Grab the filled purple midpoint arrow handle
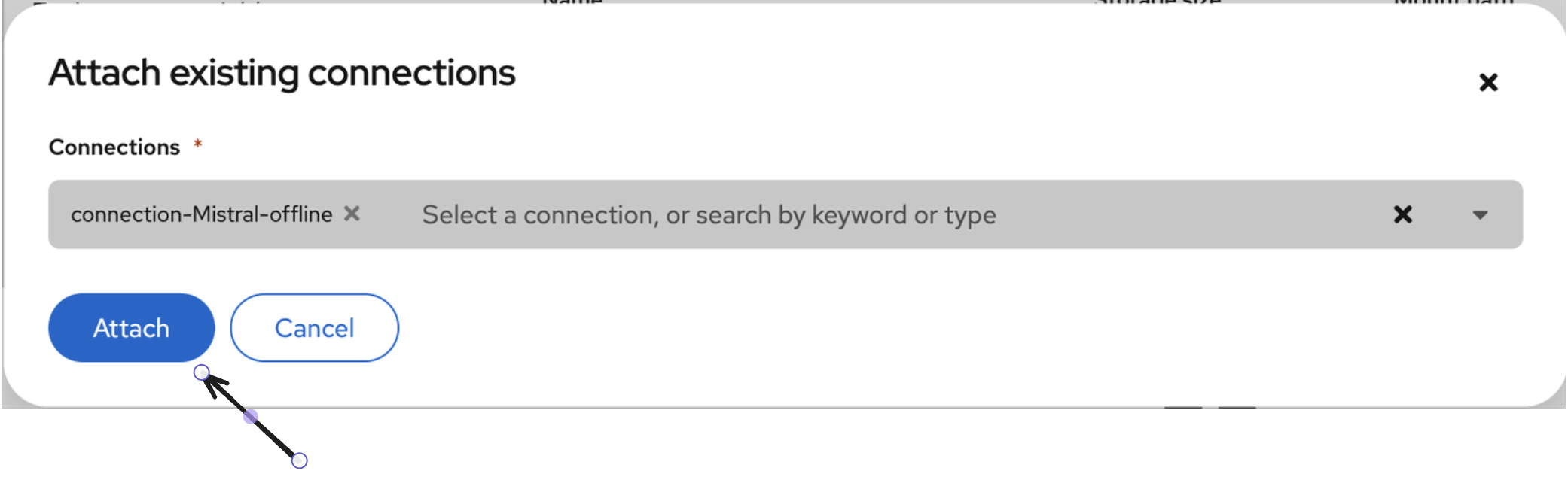This screenshot has width=1568, height=477. tap(251, 416)
